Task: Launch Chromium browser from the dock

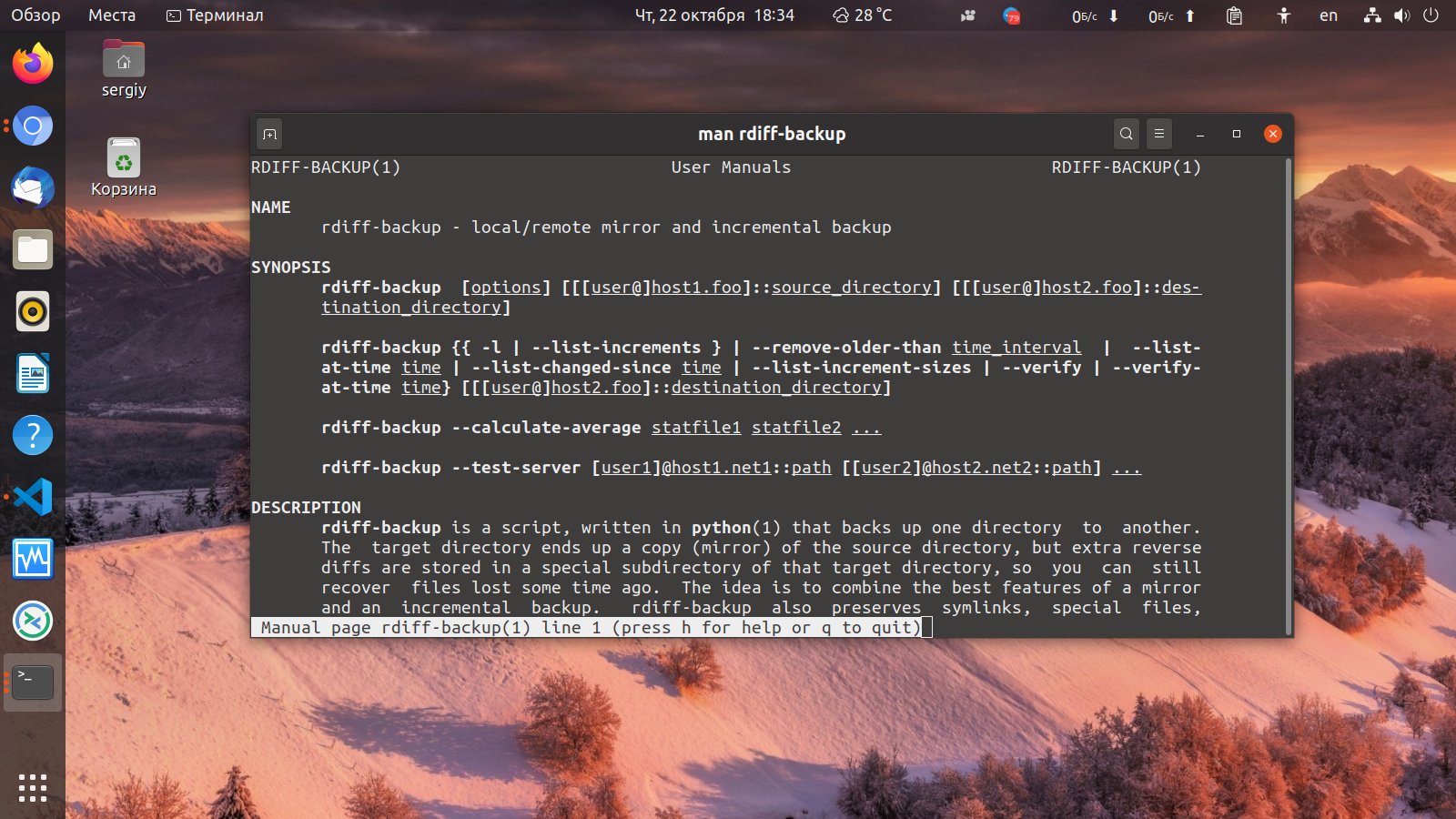Action: coord(33,126)
